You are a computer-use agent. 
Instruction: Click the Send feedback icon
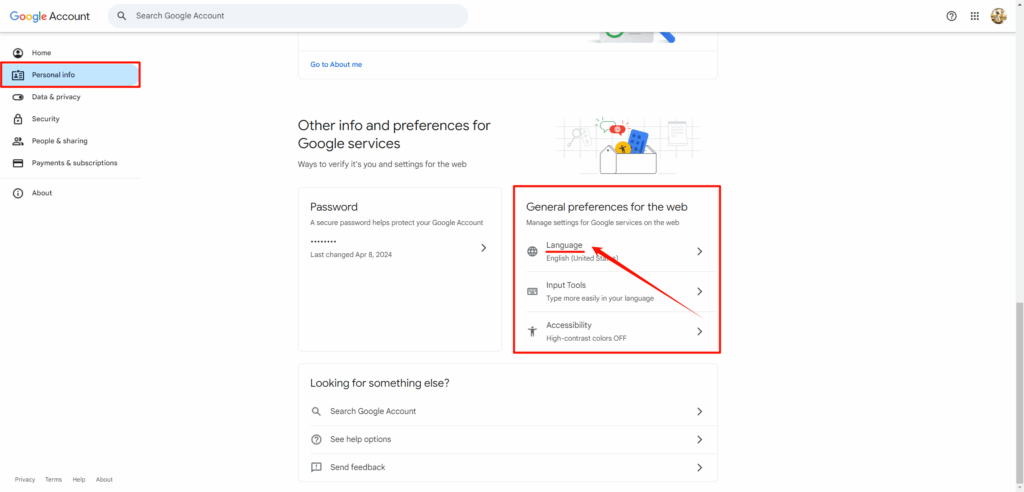pos(316,467)
